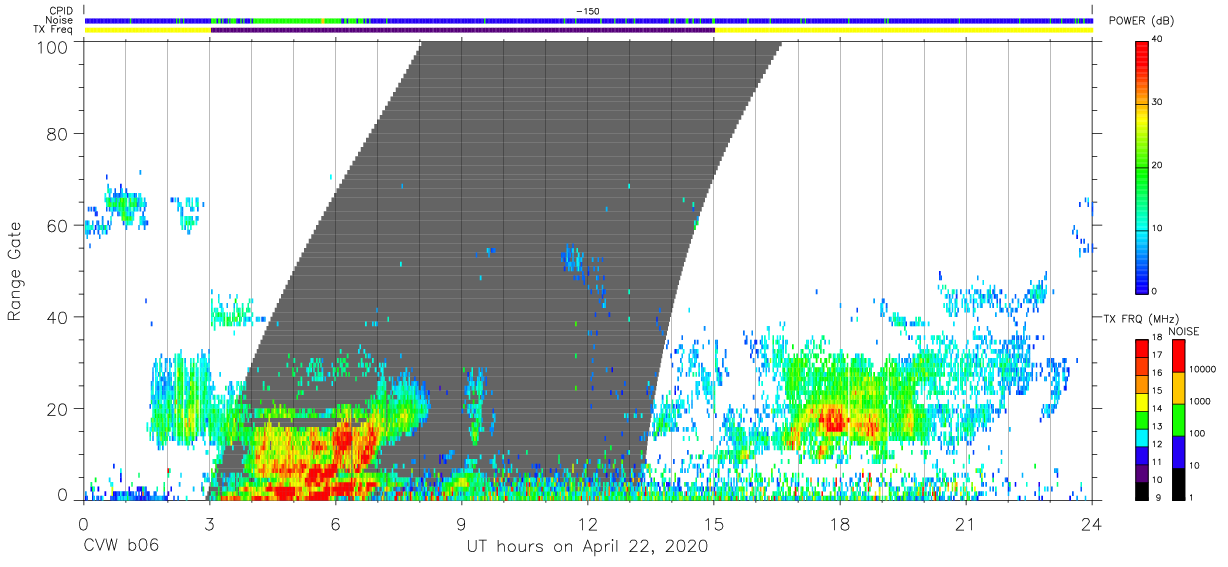The width and height of the screenshot is (1228, 567).
Task: Click the '14' tick on TX FRQ scale
Action: pyautogui.click(x=1158, y=408)
